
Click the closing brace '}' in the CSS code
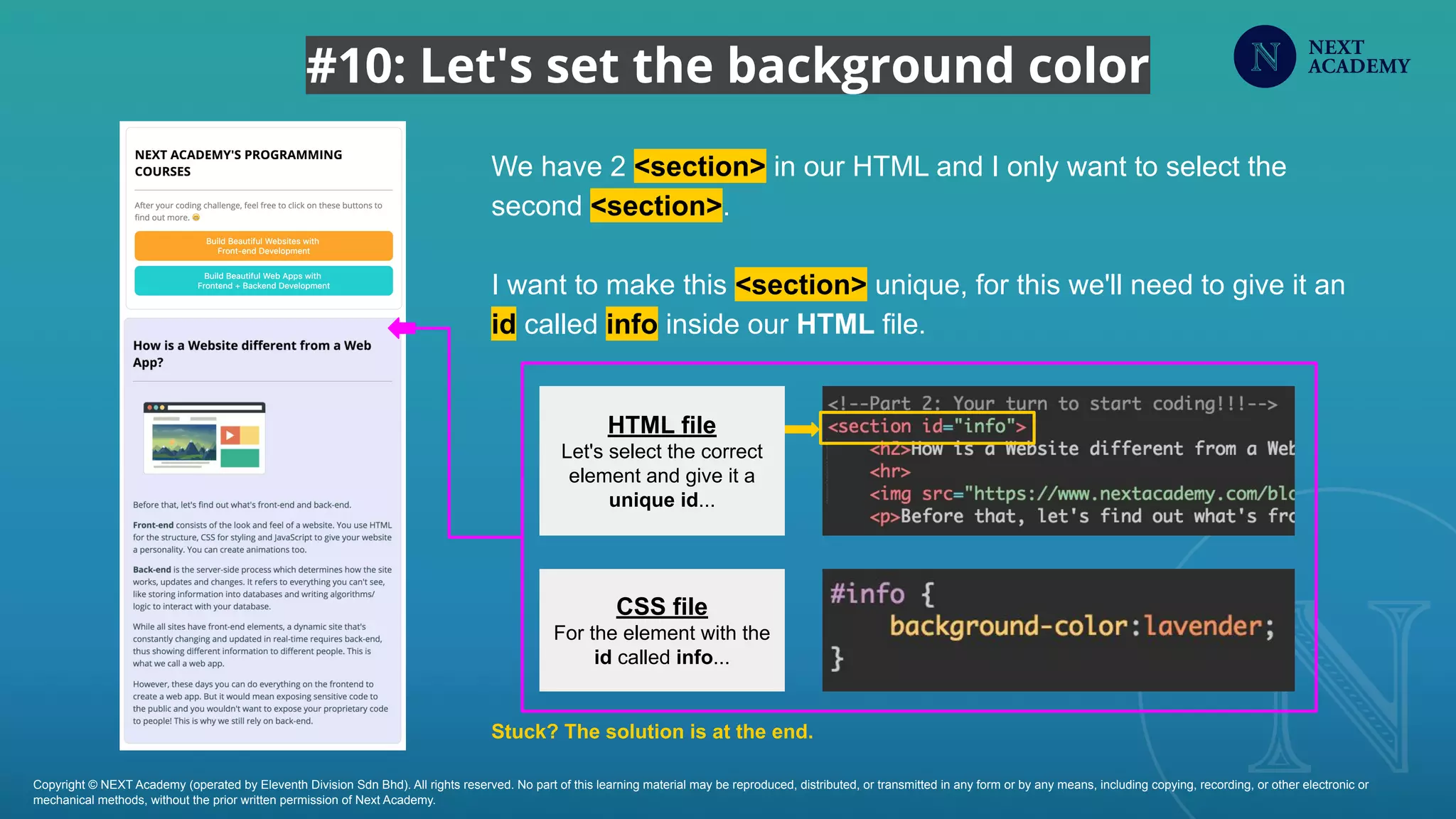click(x=837, y=658)
